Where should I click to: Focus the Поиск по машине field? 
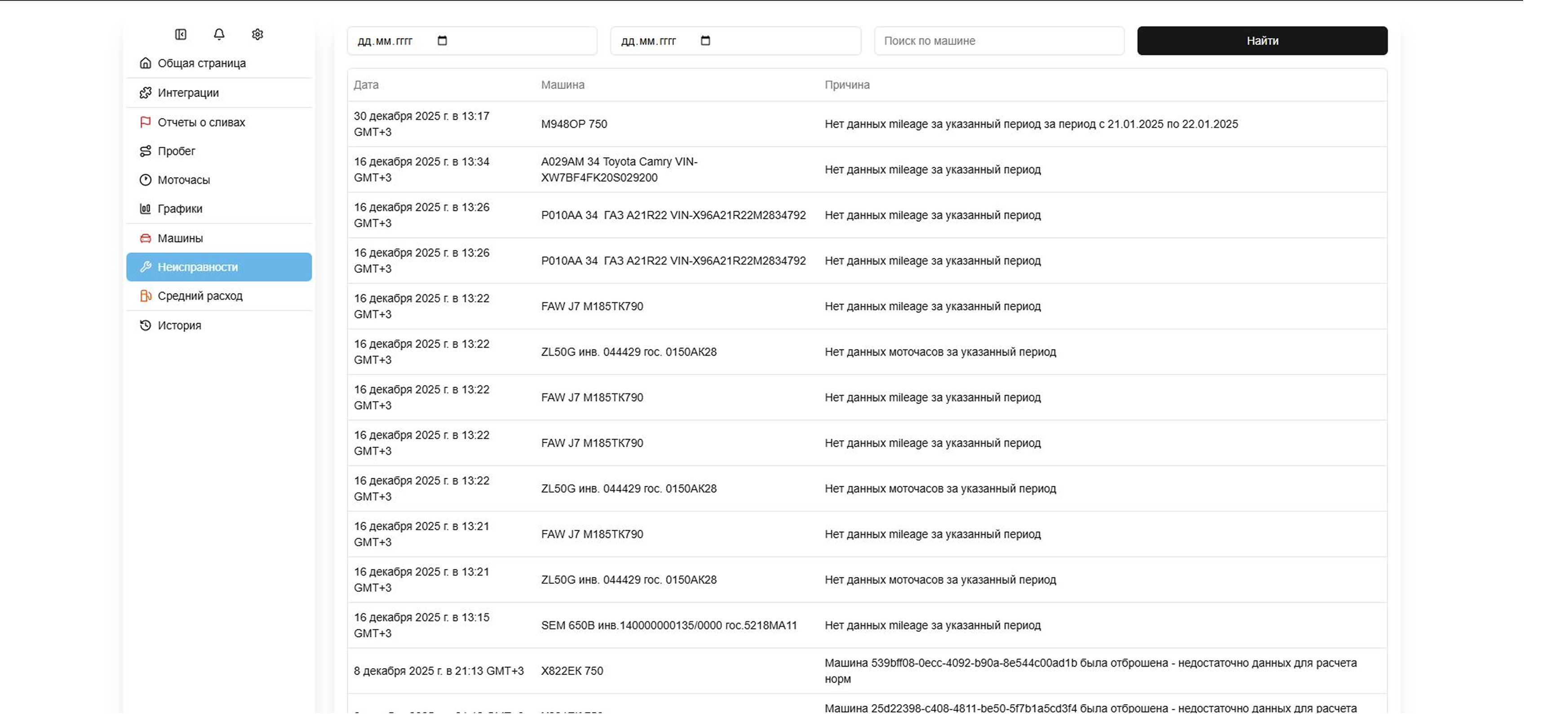(998, 41)
